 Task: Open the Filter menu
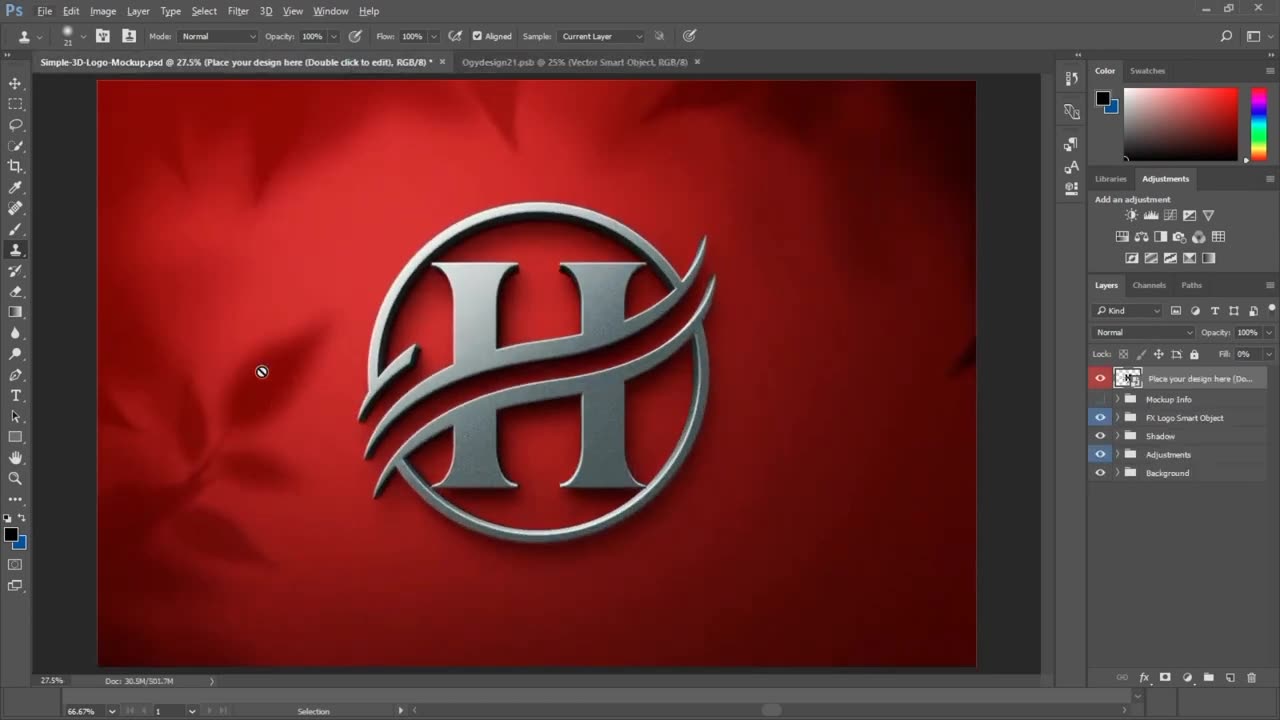coord(238,11)
